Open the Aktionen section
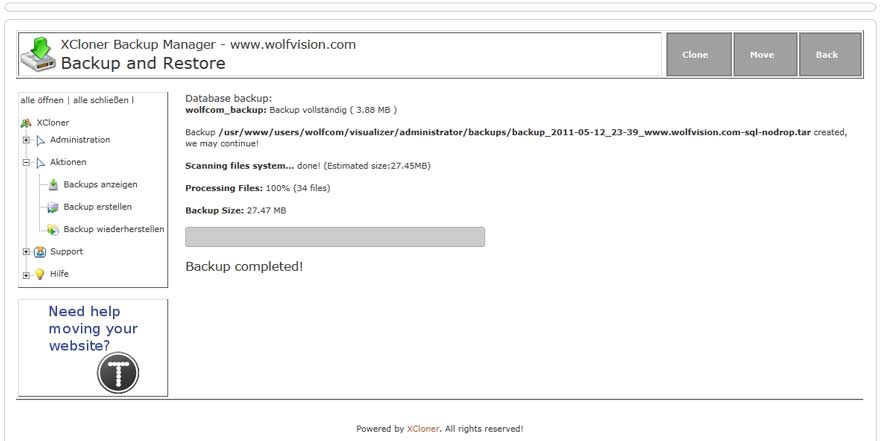The height and width of the screenshot is (441, 880). 68,162
